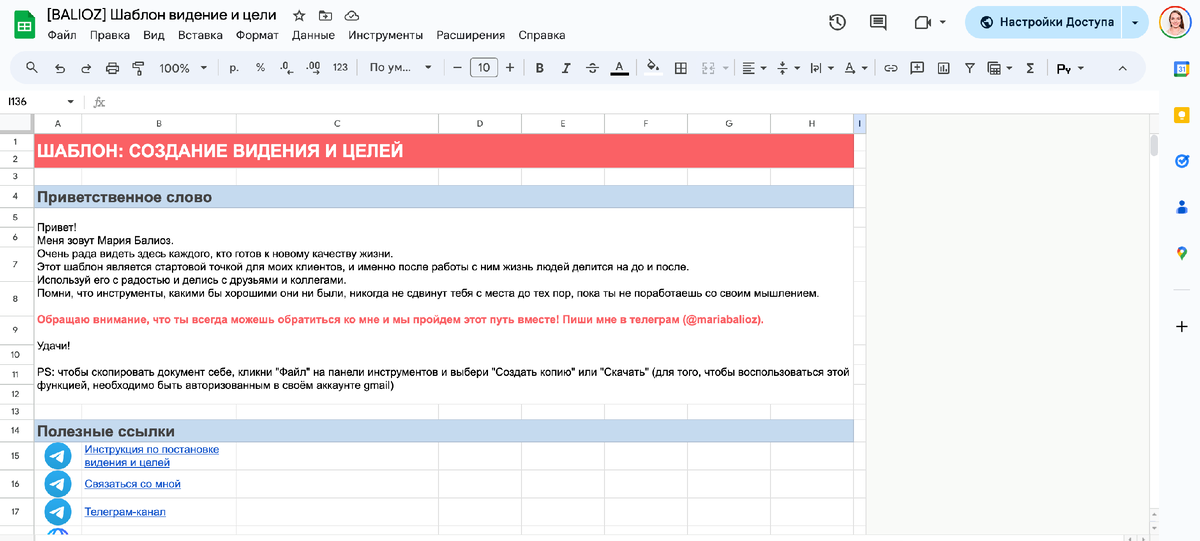Screen dimensions: 1200x541
Task: Open the font family dropdown По ум...
Action: pyautogui.click(x=401, y=68)
